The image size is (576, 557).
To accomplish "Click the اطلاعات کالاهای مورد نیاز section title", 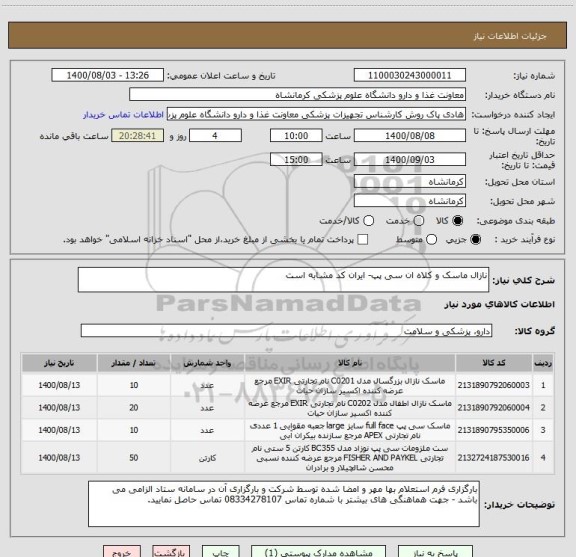I will point(500,304).
